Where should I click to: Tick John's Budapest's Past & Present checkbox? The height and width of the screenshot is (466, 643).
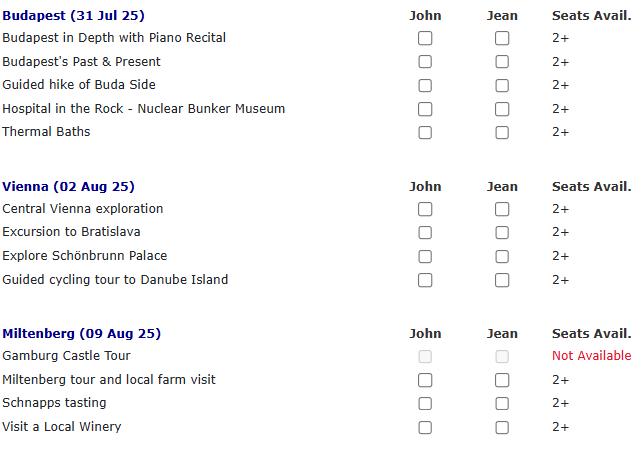tap(425, 62)
